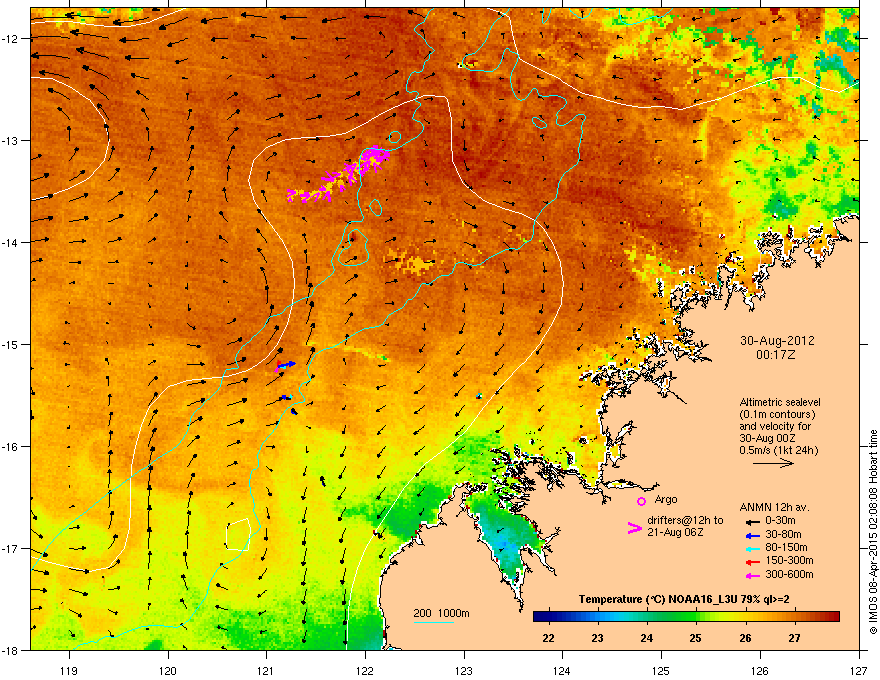Click the magenta drifters arrowhead legend symbol
Screen dimensions: 880x680
tap(634, 528)
